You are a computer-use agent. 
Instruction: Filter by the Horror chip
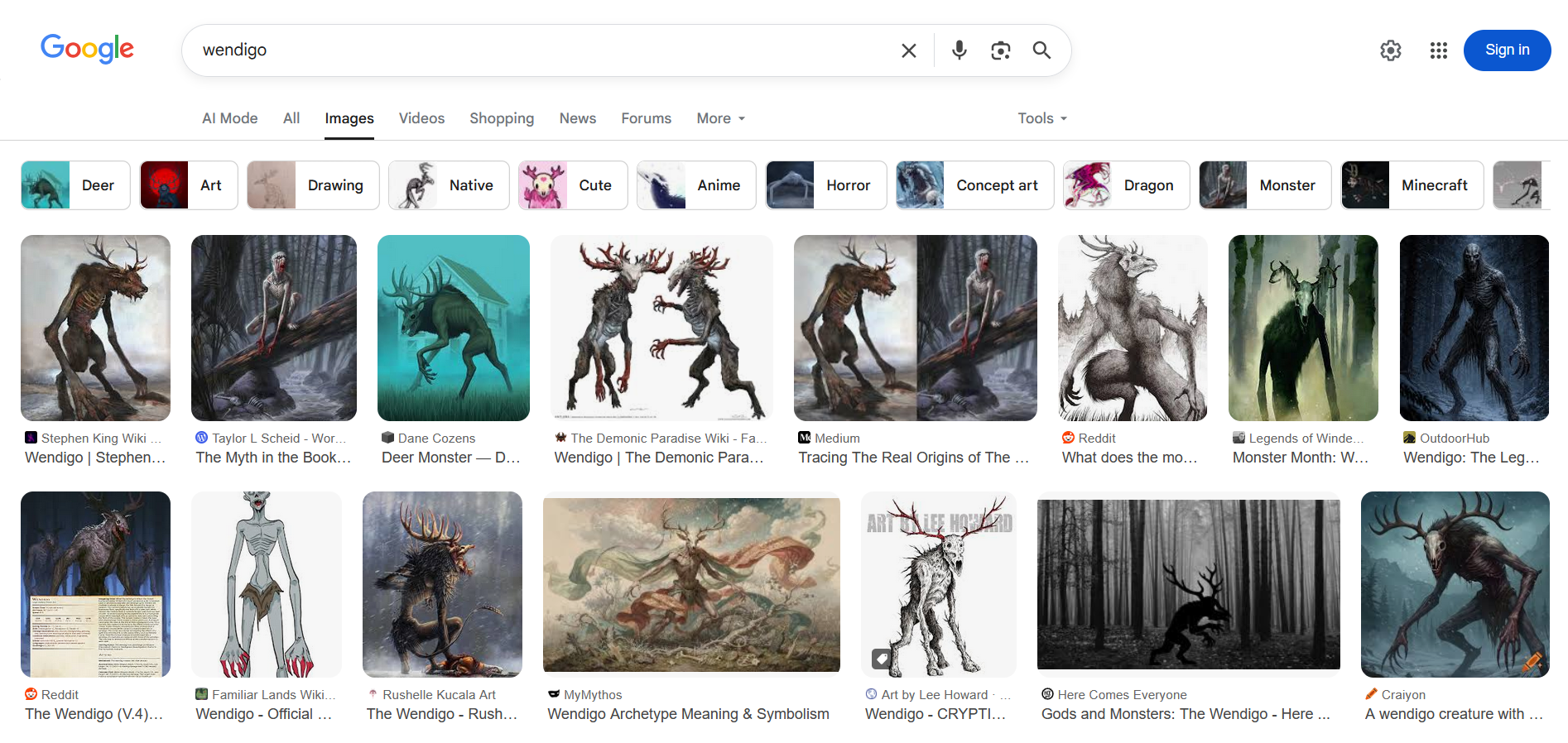pos(826,185)
